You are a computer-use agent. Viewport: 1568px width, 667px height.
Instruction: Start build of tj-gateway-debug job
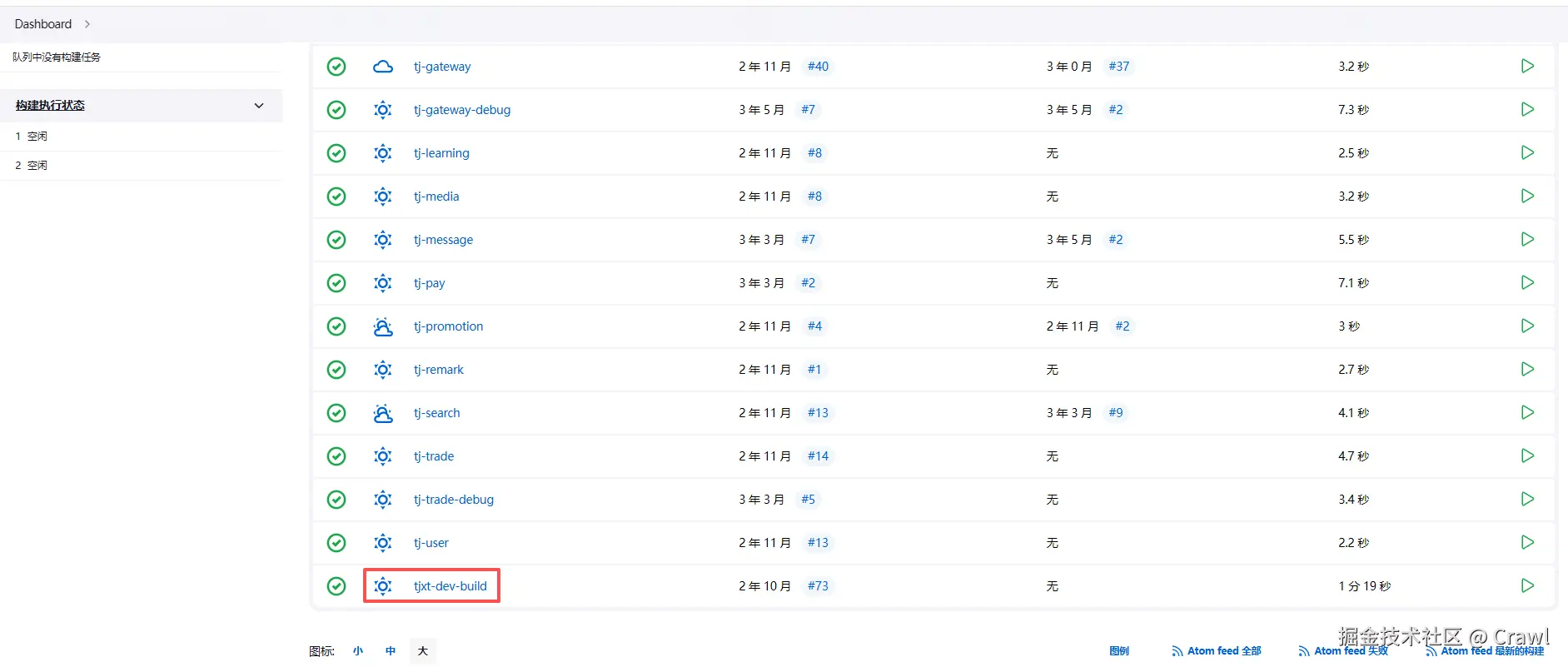pos(1527,109)
